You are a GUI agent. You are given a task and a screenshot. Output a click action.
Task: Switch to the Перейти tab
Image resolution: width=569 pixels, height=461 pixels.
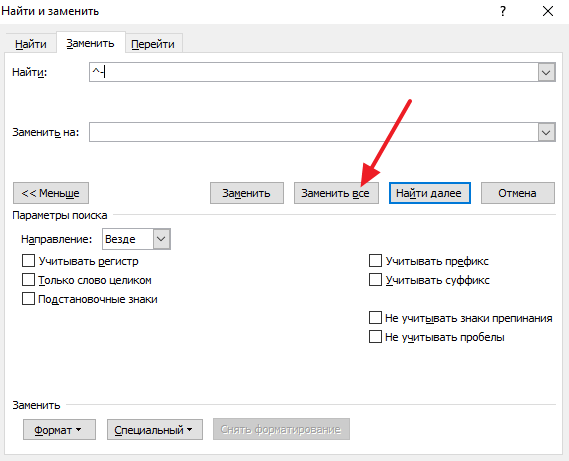coord(153,44)
